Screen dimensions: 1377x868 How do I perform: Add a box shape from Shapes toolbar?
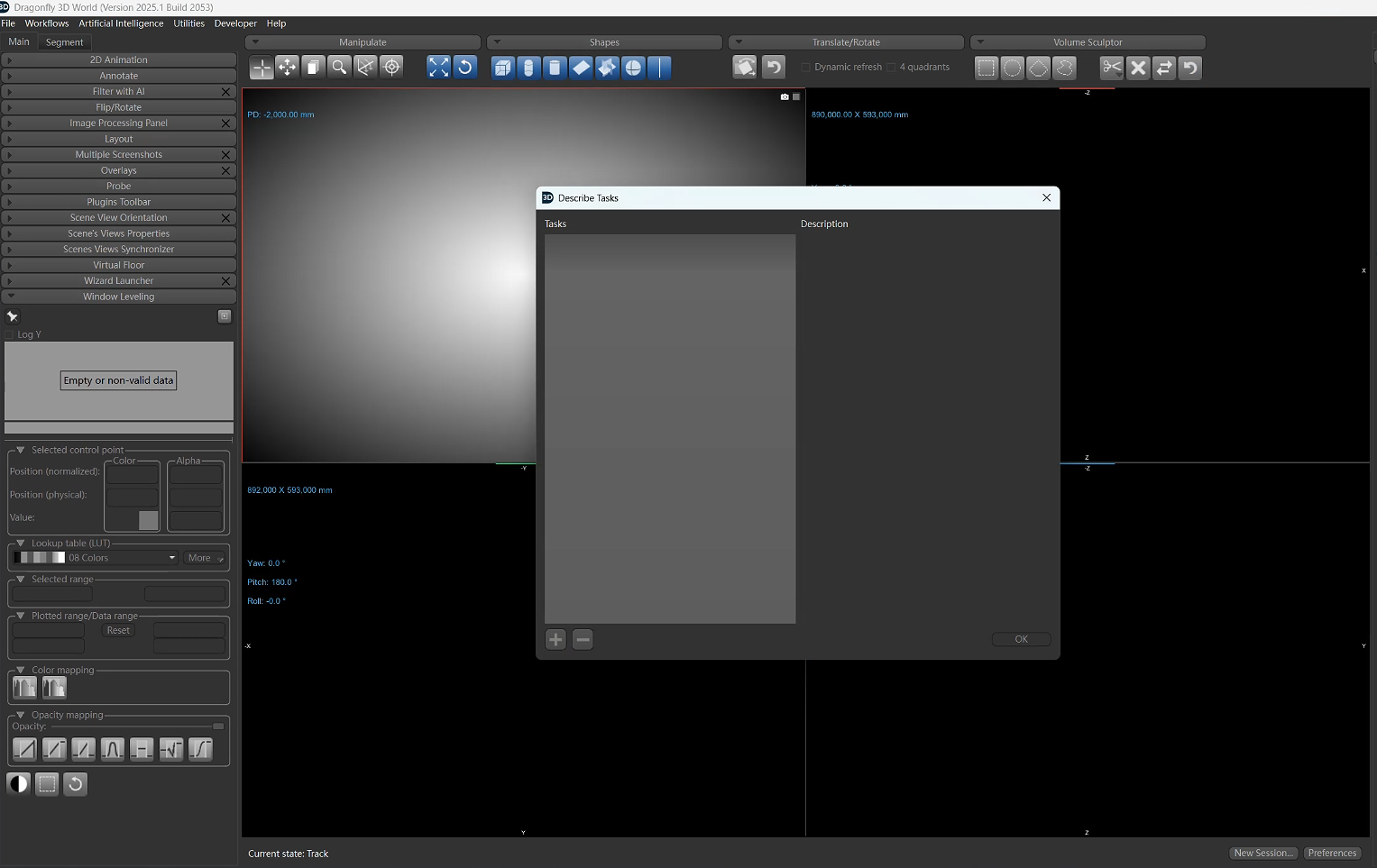(503, 68)
